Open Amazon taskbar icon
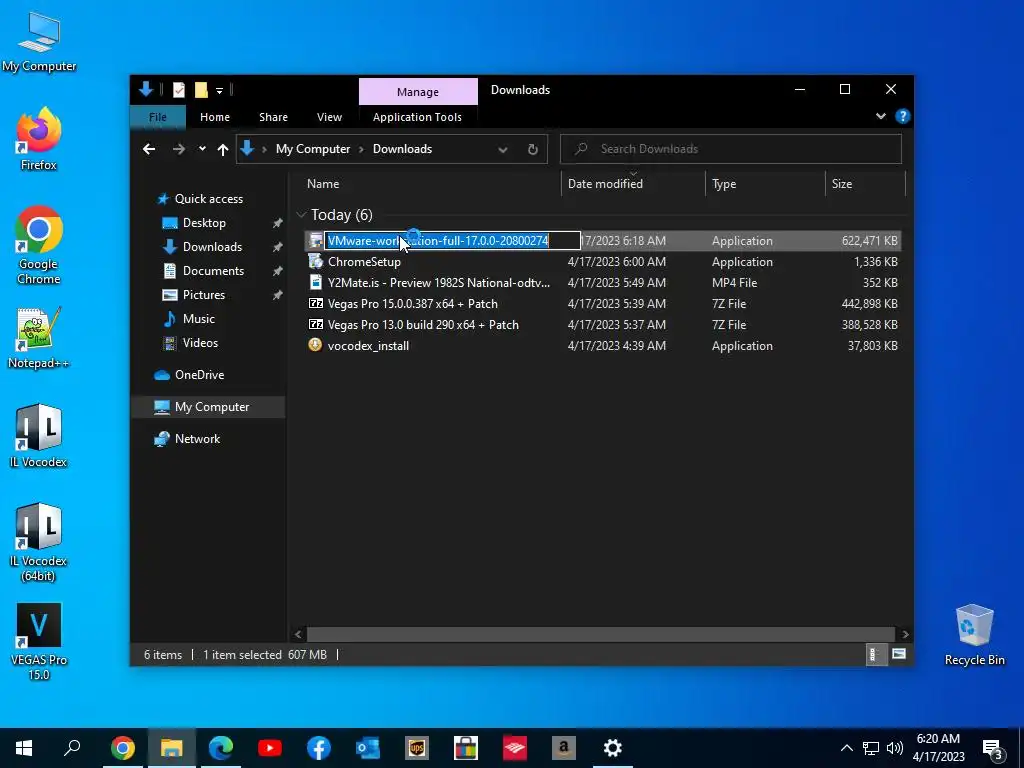Viewport: 1024px width, 768px height. click(564, 748)
